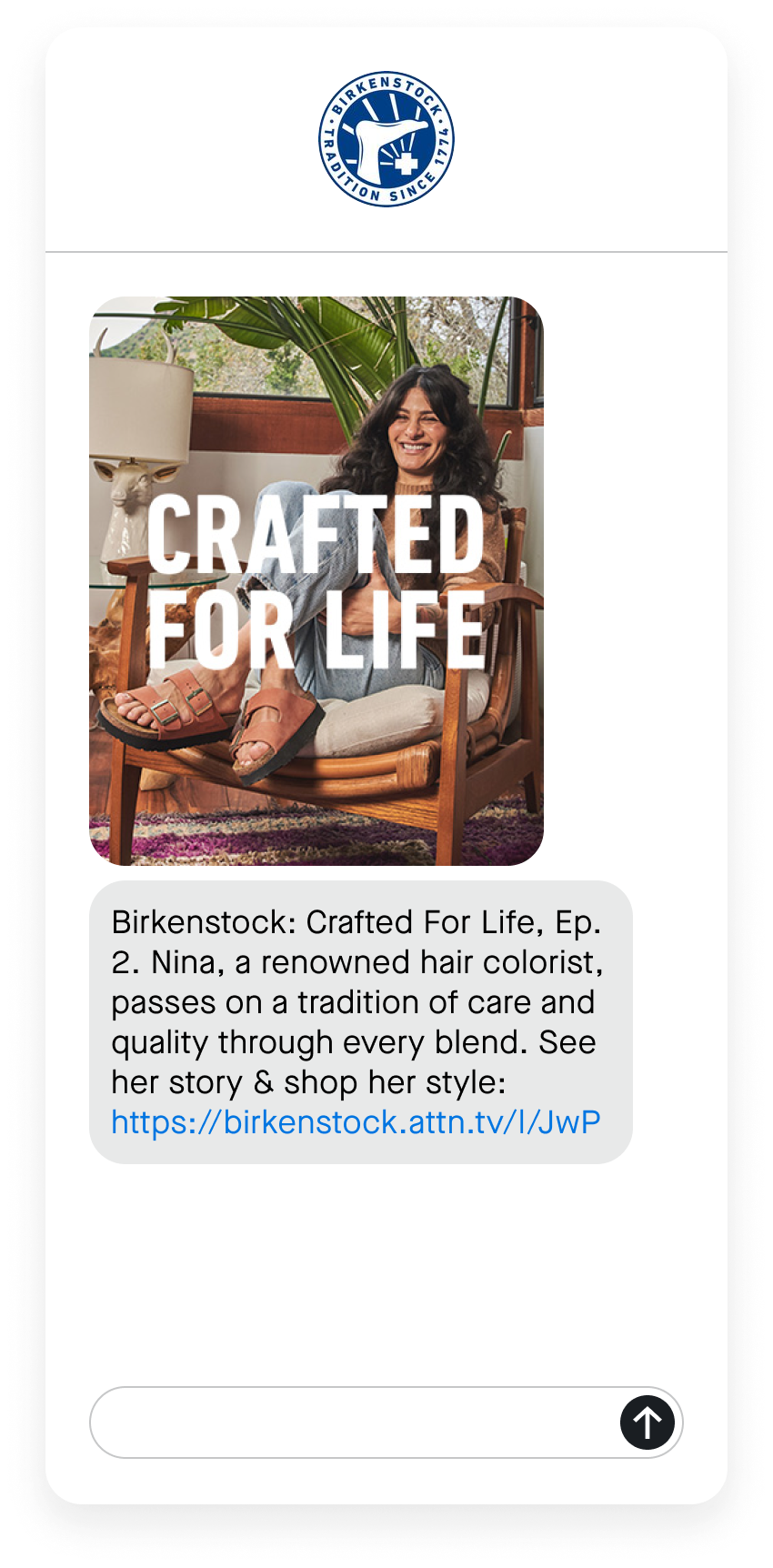Click the foot emblem inside the logo
Viewport: 773px width, 1568px height.
pyautogui.click(x=382, y=141)
